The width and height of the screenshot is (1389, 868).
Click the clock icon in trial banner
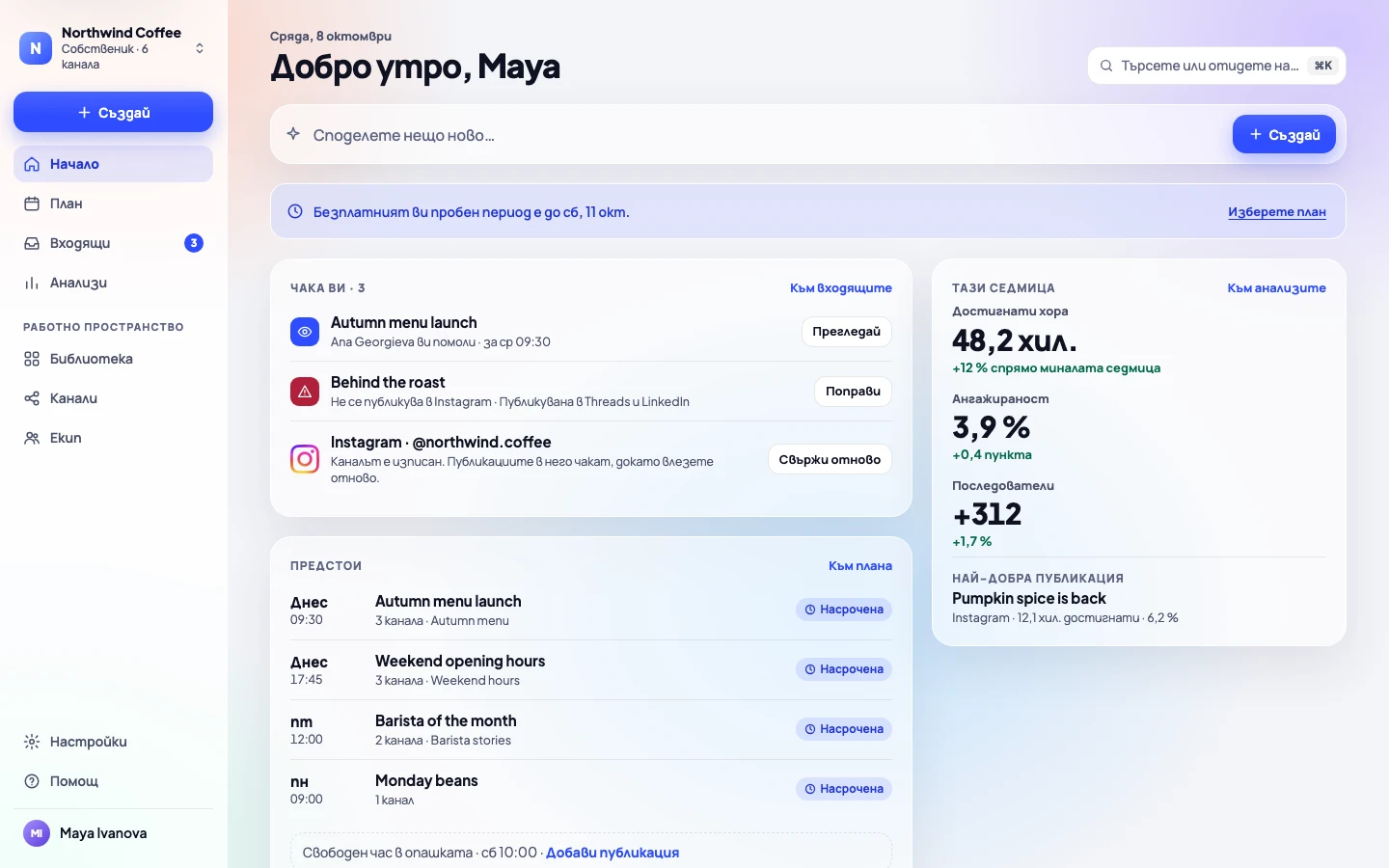295,211
